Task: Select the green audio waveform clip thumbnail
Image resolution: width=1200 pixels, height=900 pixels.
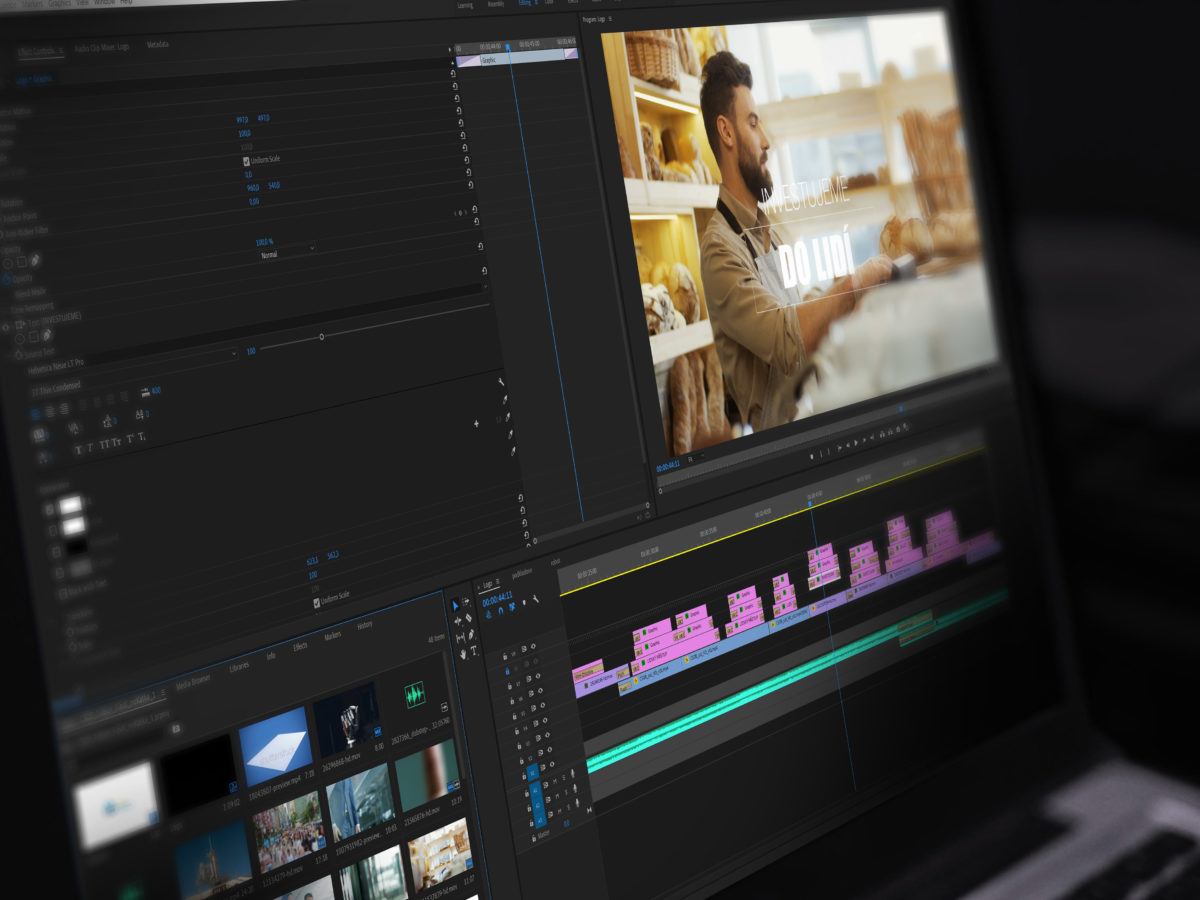Action: 413,693
